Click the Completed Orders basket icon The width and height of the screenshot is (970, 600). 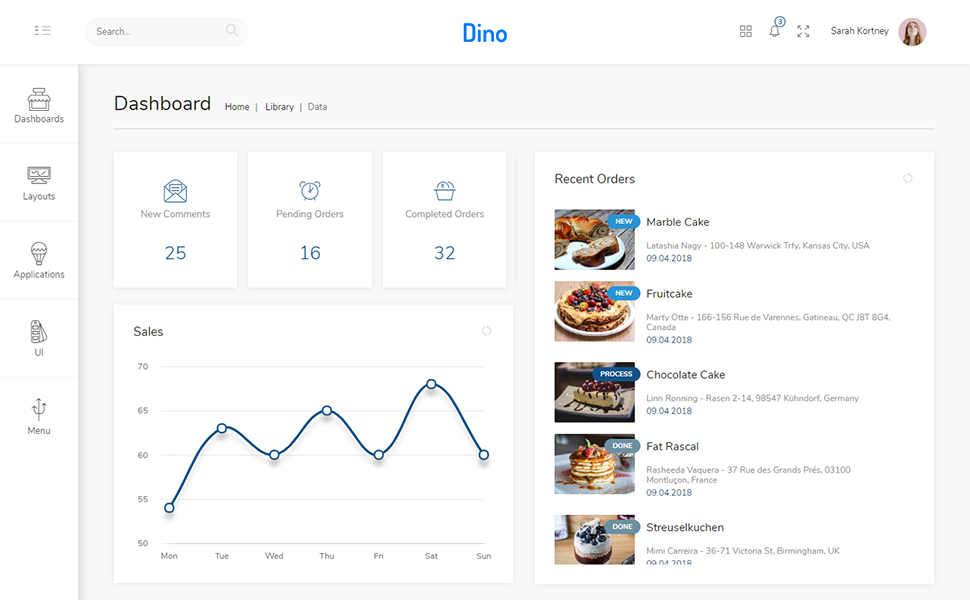[445, 190]
